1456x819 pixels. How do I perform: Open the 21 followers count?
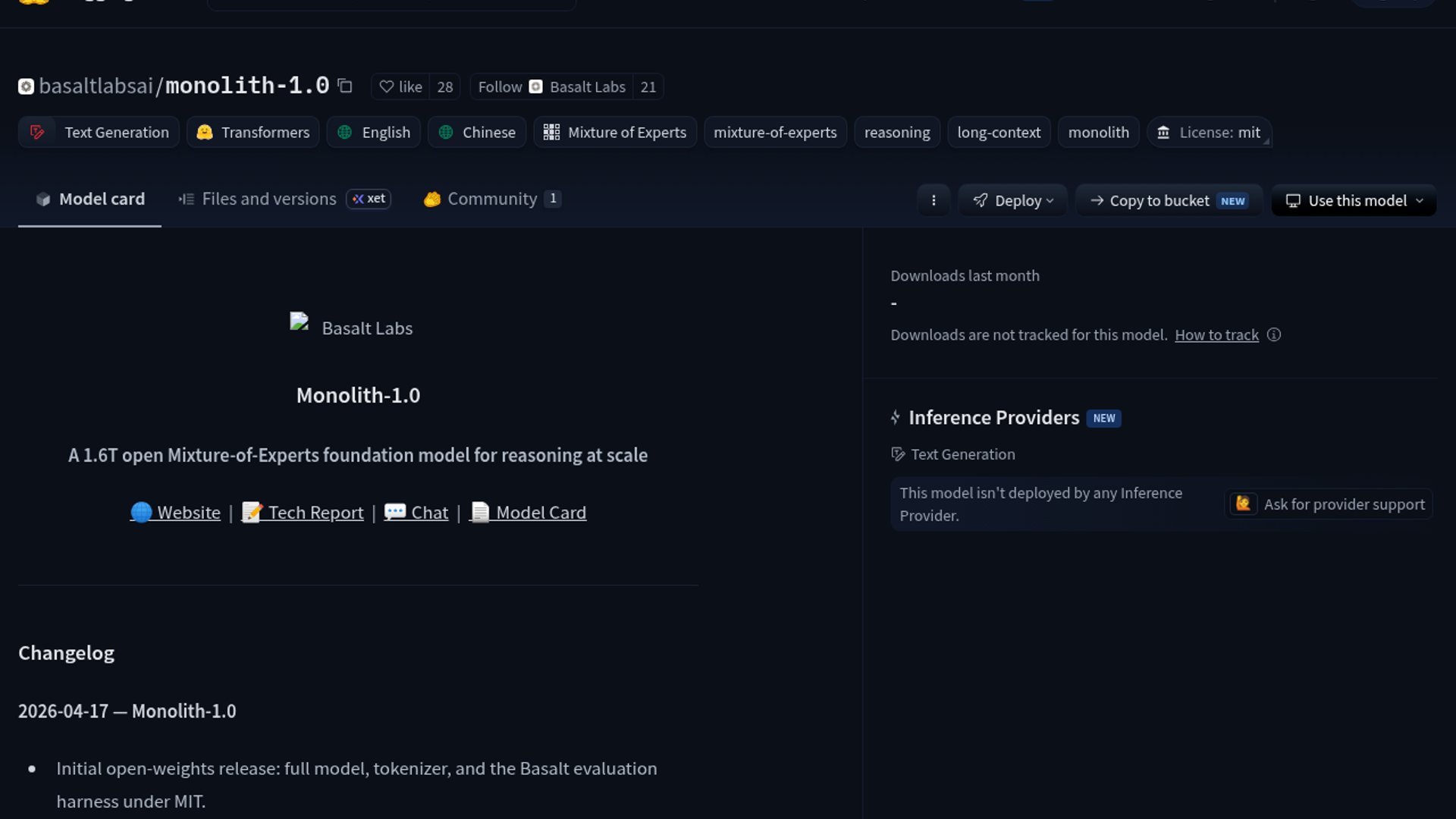coord(648,86)
